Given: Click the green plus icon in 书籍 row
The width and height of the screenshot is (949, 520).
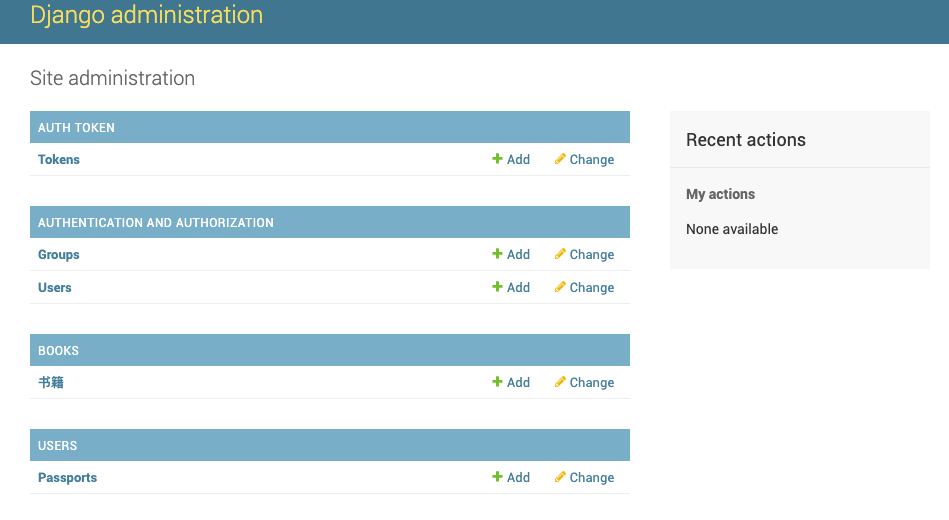Looking at the screenshot, I should pyautogui.click(x=497, y=381).
